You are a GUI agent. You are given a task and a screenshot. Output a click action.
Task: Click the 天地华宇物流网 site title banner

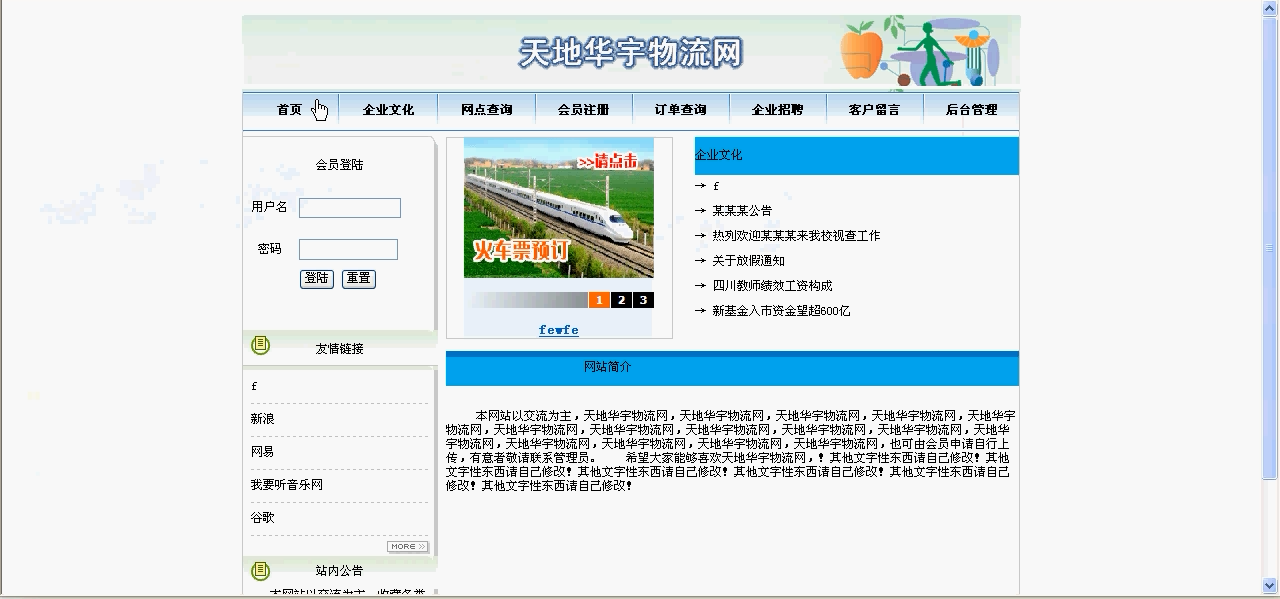point(631,53)
